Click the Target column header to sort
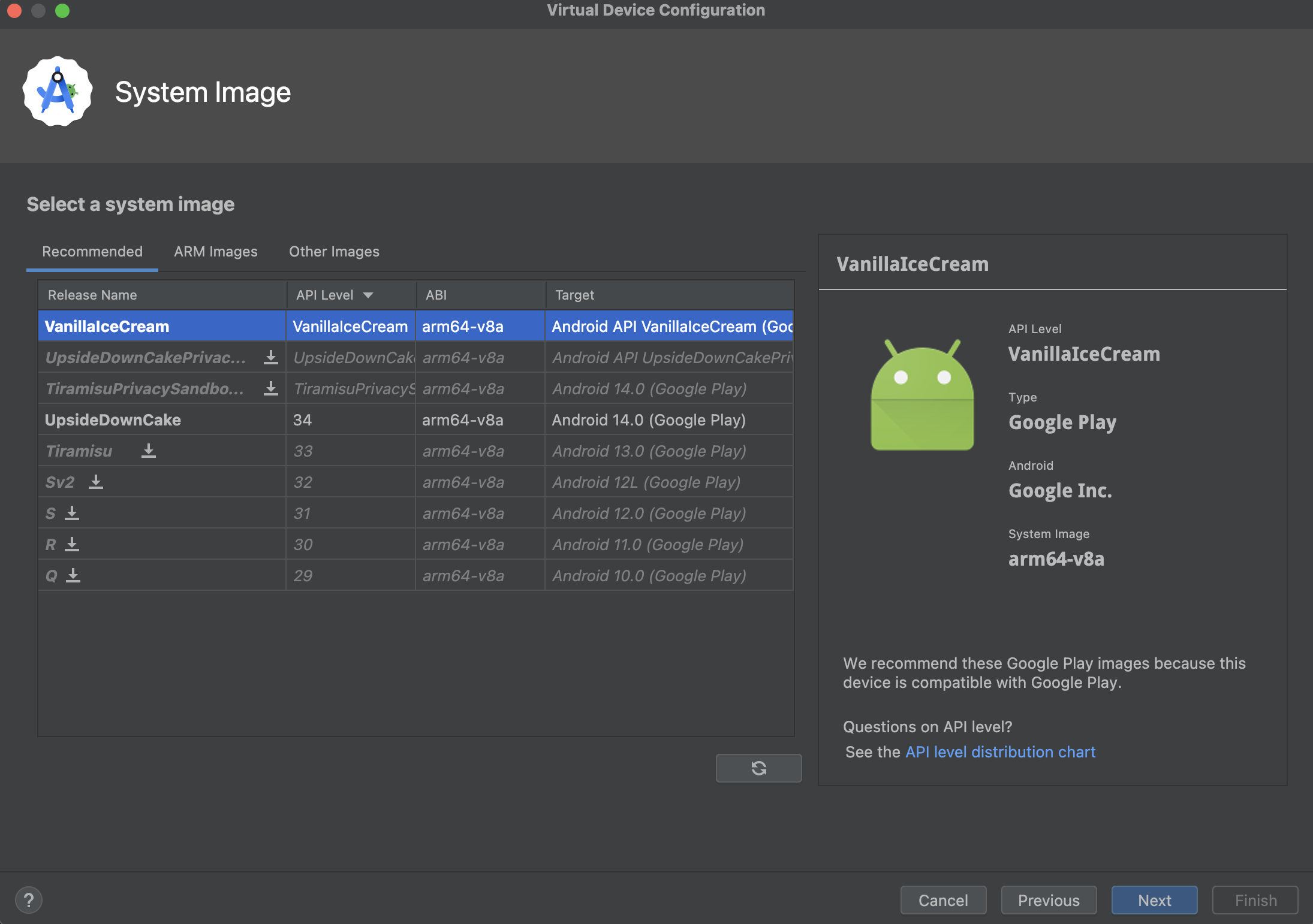Image resolution: width=1313 pixels, height=924 pixels. (575, 294)
